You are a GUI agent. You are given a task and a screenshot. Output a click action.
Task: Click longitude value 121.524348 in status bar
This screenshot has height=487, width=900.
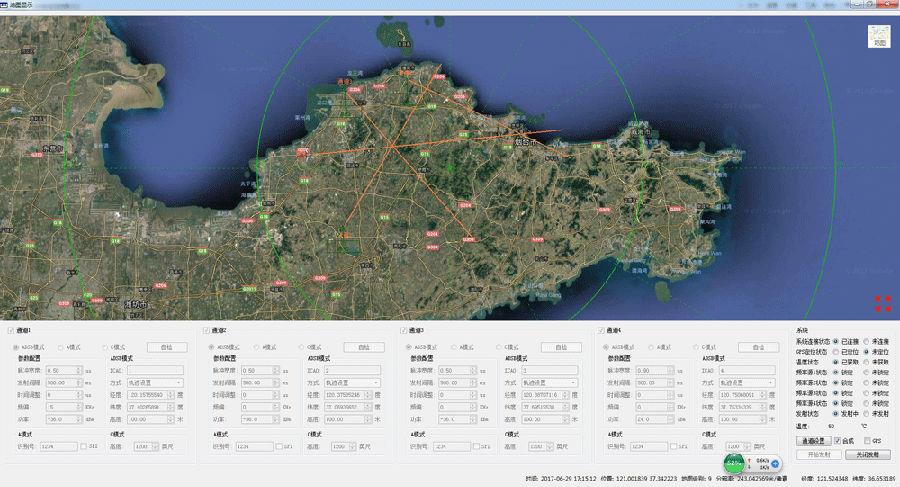pyautogui.click(x=832, y=478)
